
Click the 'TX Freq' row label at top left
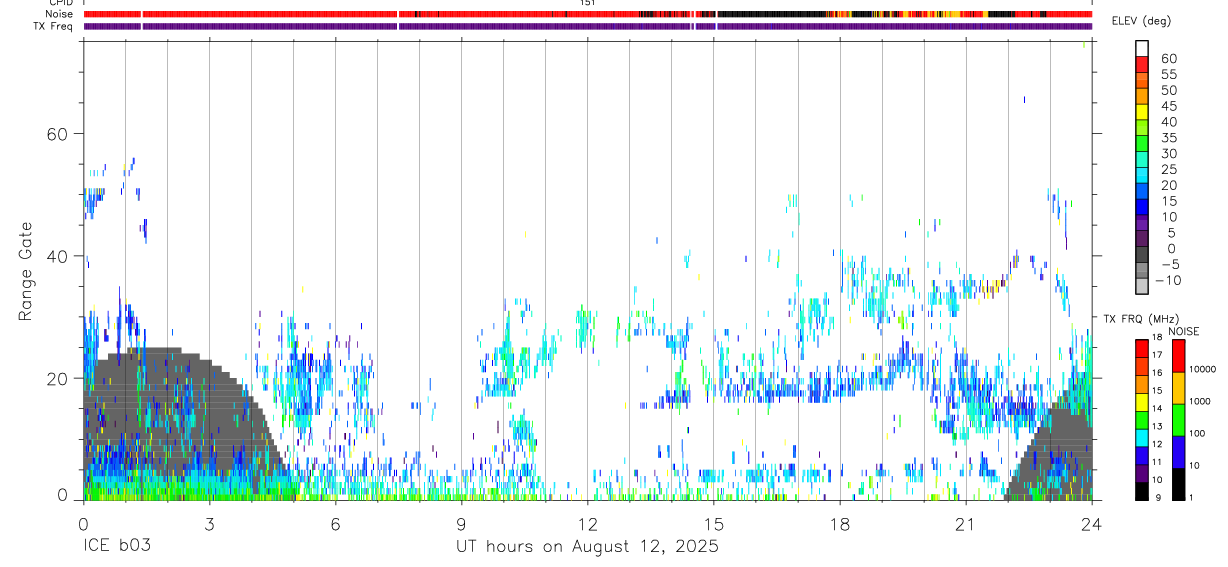point(55,26)
